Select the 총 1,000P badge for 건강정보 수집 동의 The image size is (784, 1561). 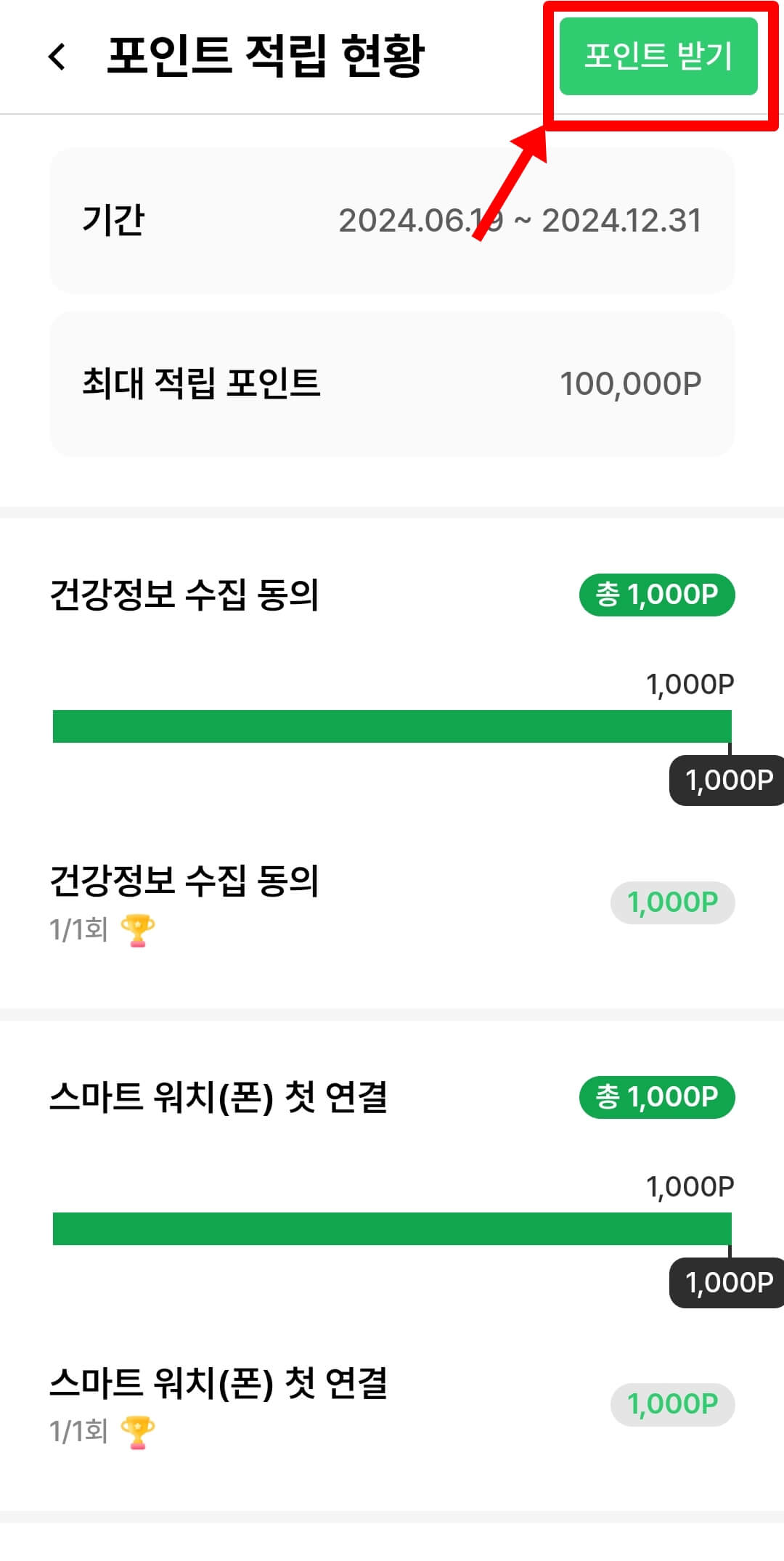(657, 595)
